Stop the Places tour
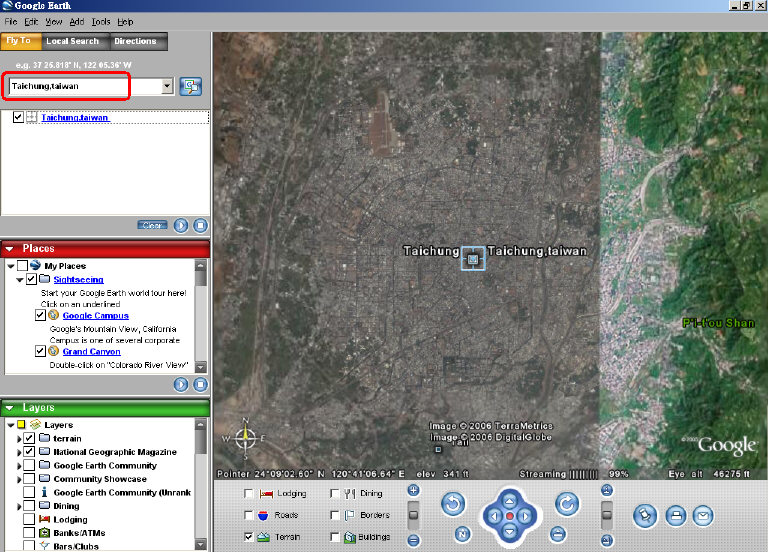Image resolution: width=768 pixels, height=552 pixels. click(200, 384)
